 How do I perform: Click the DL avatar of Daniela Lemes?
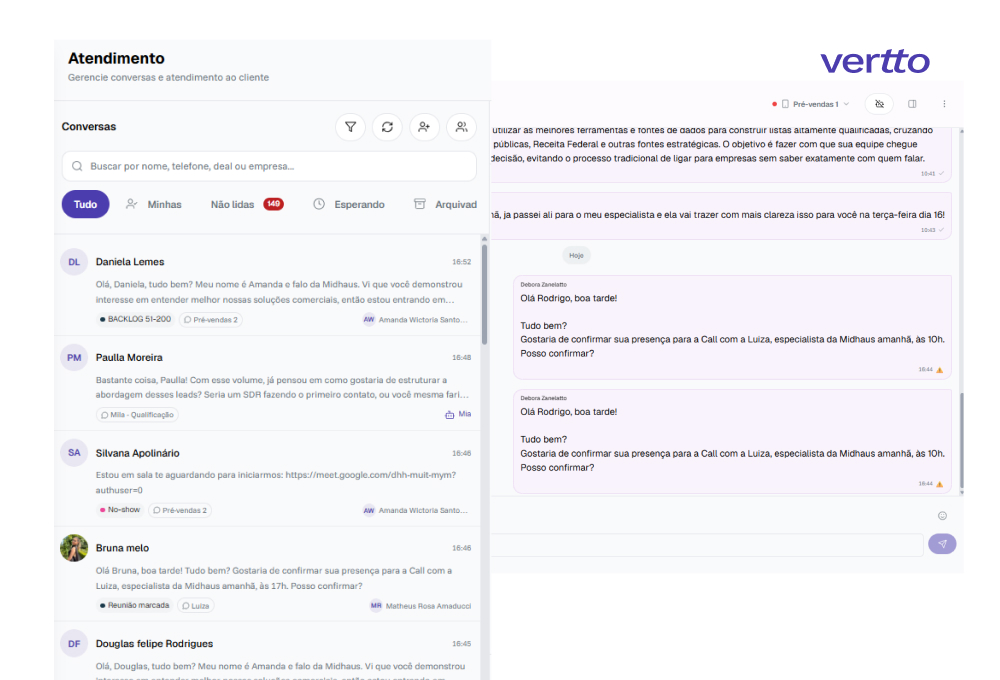point(74,262)
